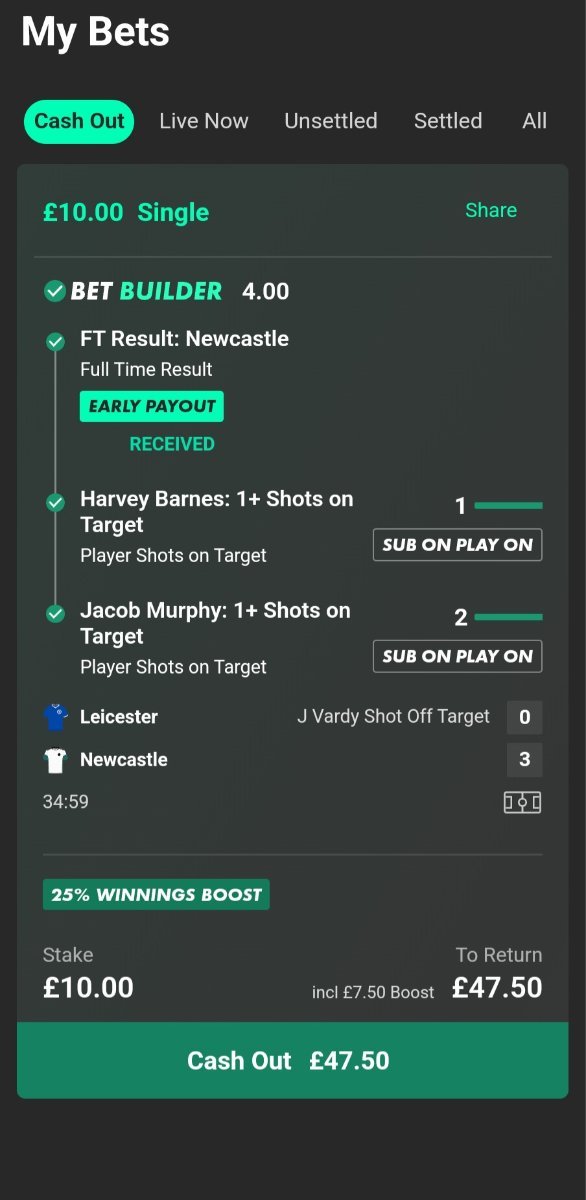This screenshot has width=586, height=1200.
Task: Click the Jacob Murphy selection tick icon
Action: click(56, 613)
